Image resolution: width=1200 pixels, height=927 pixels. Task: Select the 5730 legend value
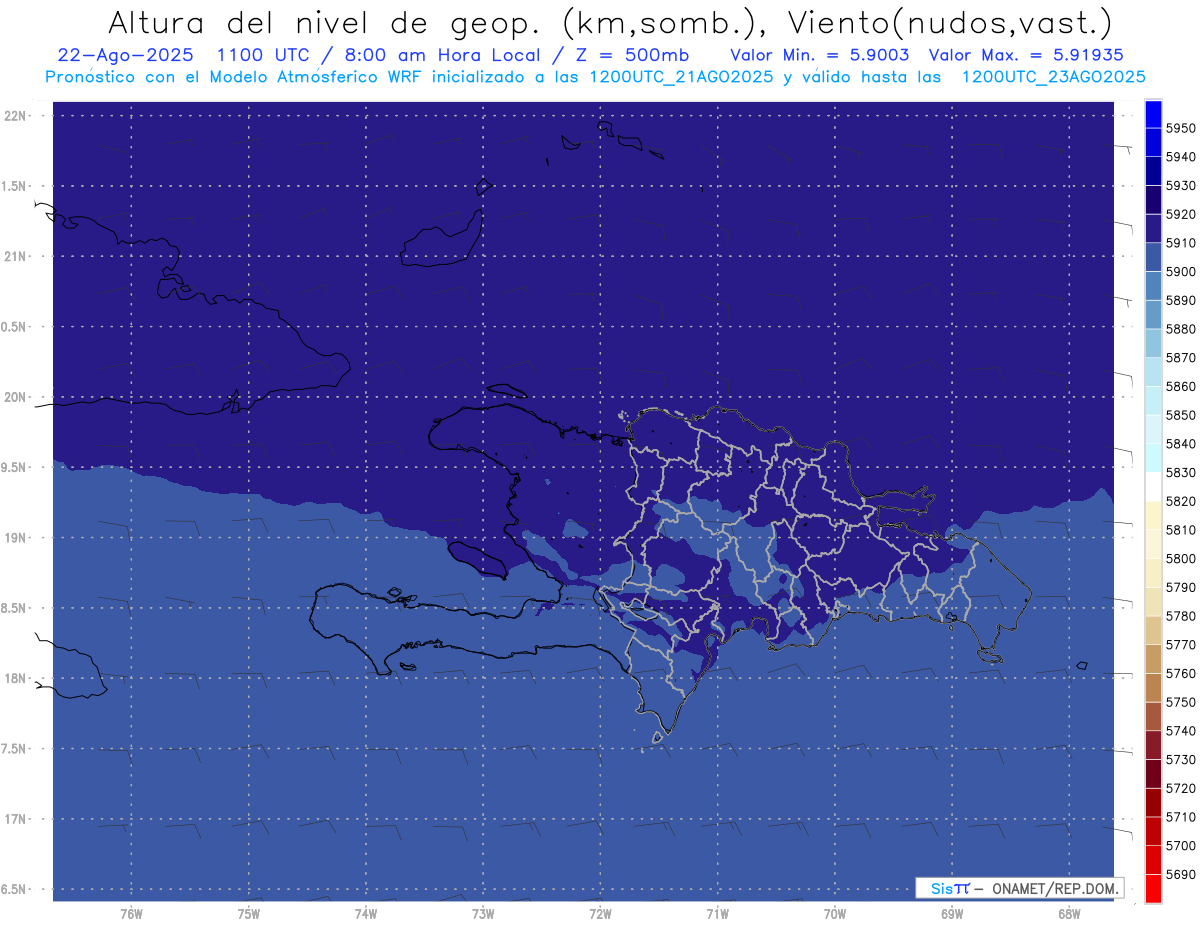tap(1180, 760)
